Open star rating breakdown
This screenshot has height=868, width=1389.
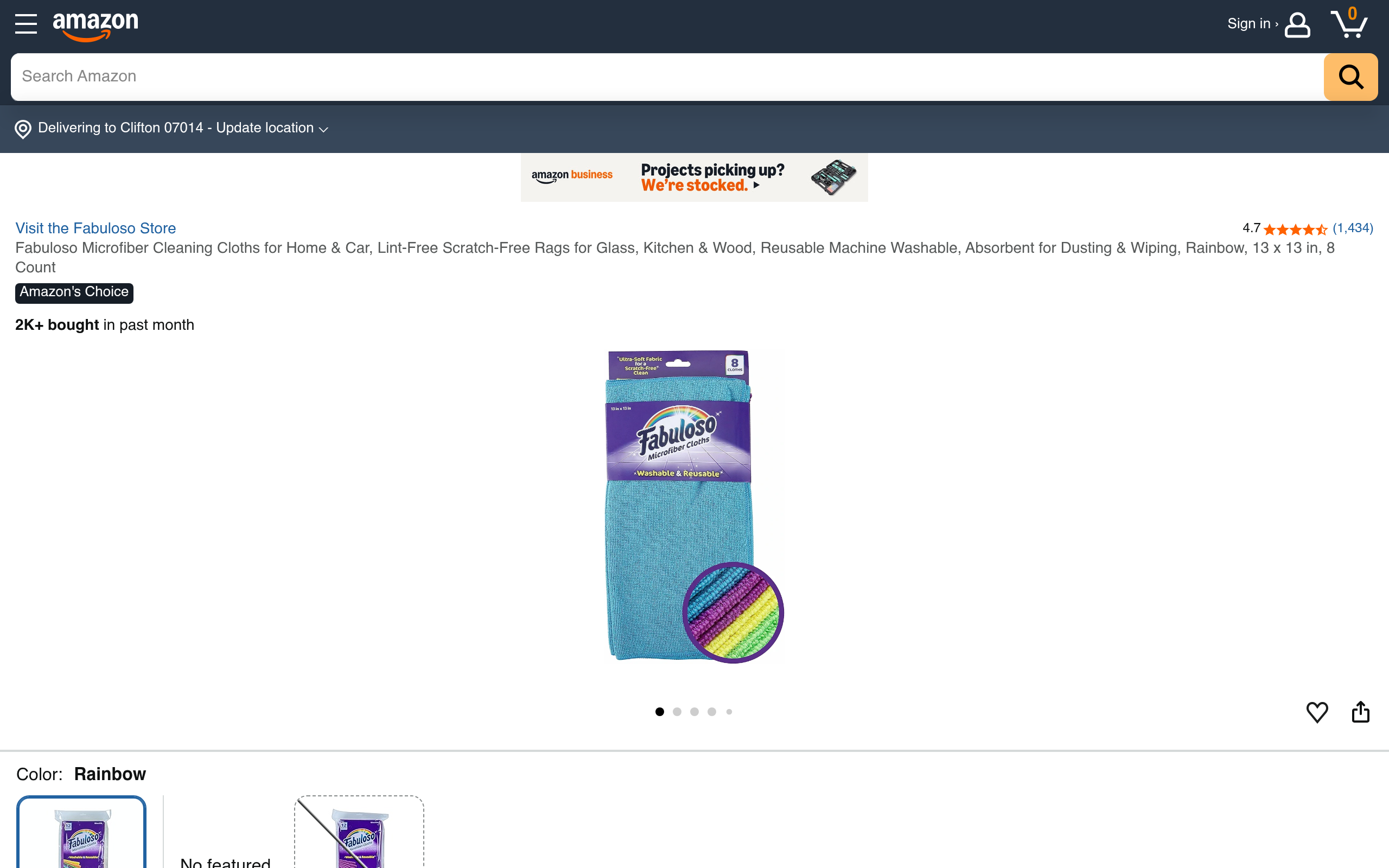(1296, 229)
